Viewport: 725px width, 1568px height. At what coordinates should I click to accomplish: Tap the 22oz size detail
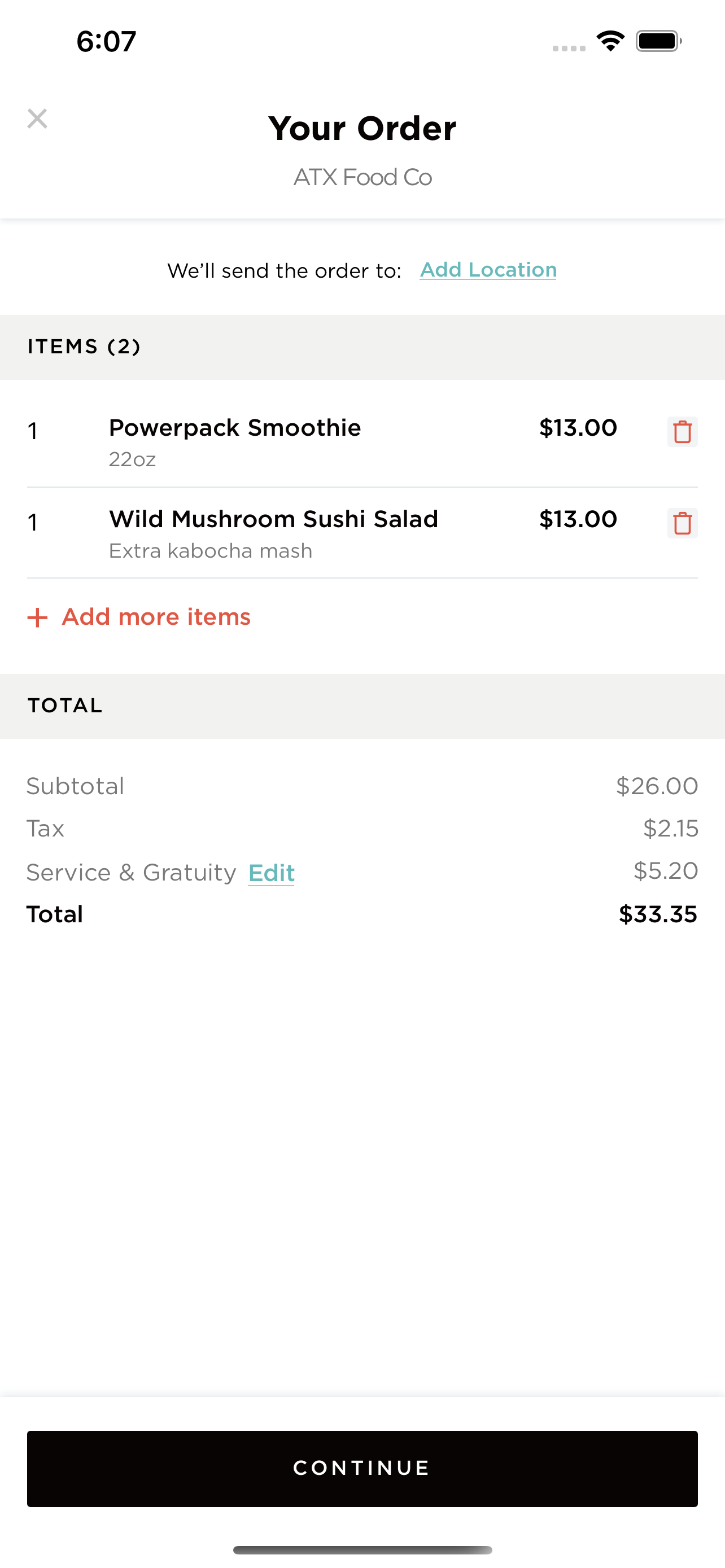(132, 459)
